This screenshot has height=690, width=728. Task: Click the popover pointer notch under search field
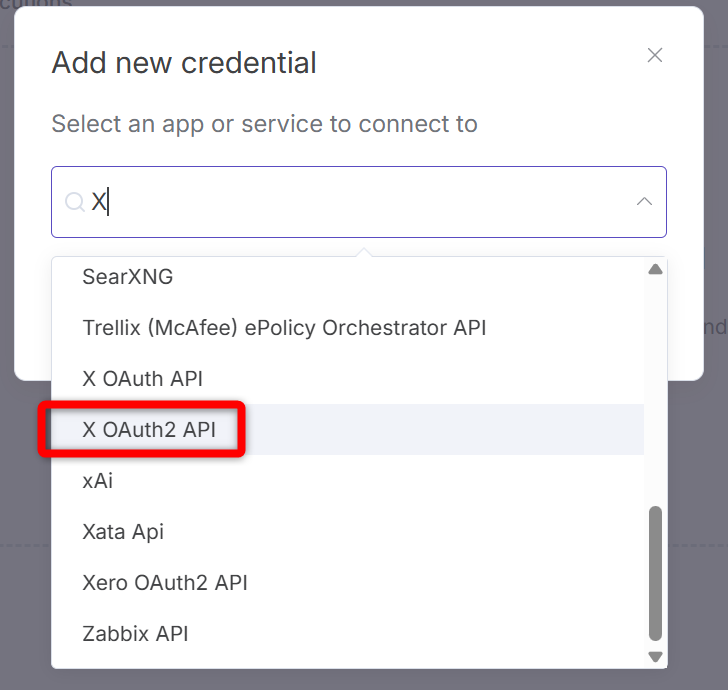[x=364, y=252]
